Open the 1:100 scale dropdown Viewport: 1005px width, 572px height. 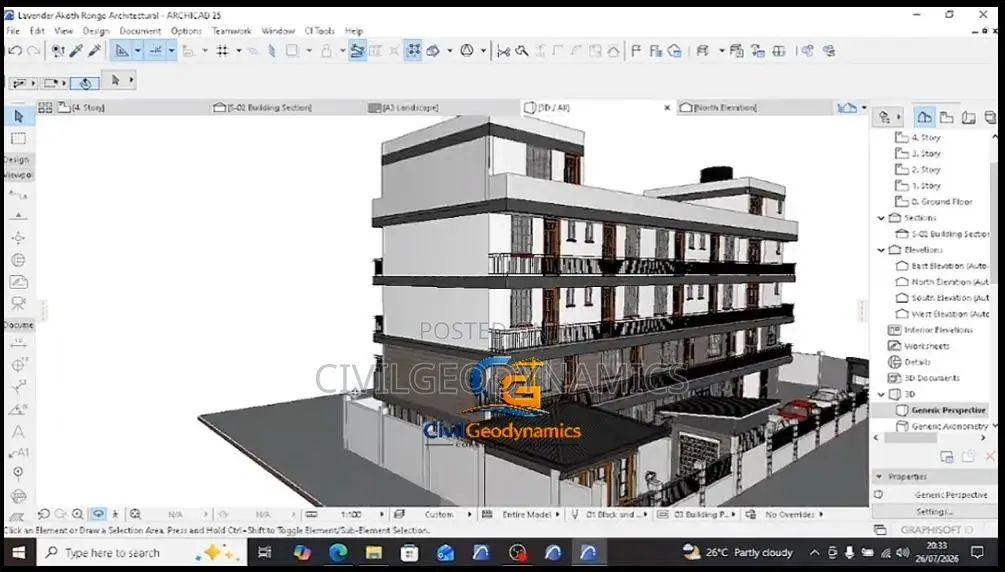[x=382, y=514]
